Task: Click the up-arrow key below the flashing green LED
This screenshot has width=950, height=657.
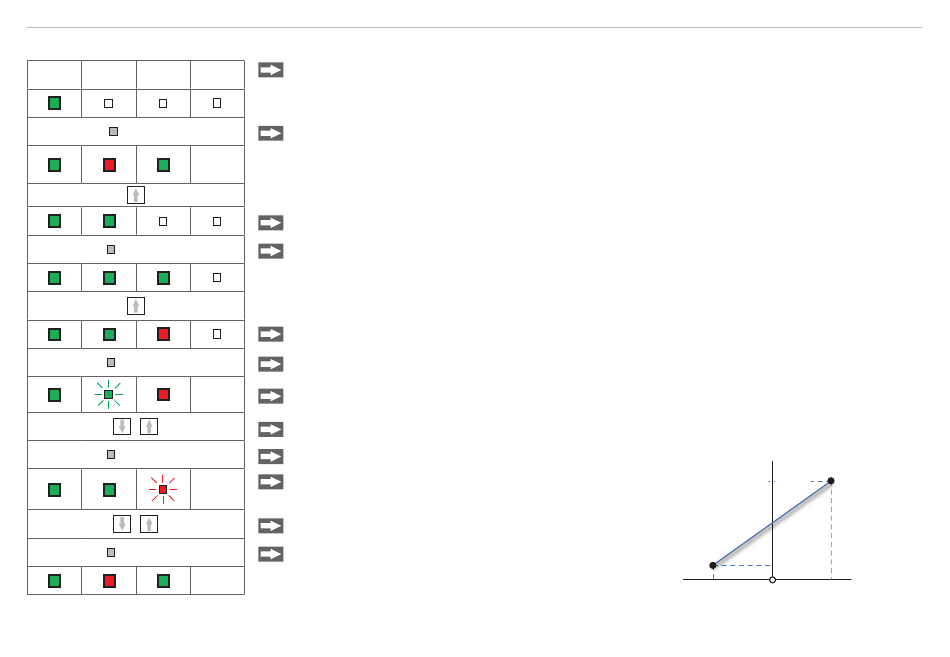Action: (x=149, y=427)
